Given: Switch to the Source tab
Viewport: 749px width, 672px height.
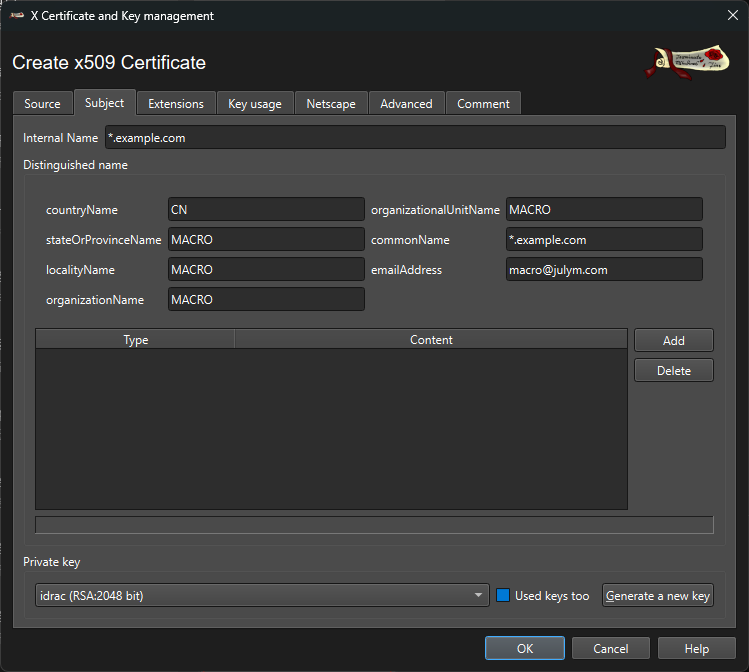Looking at the screenshot, I should coord(43,104).
